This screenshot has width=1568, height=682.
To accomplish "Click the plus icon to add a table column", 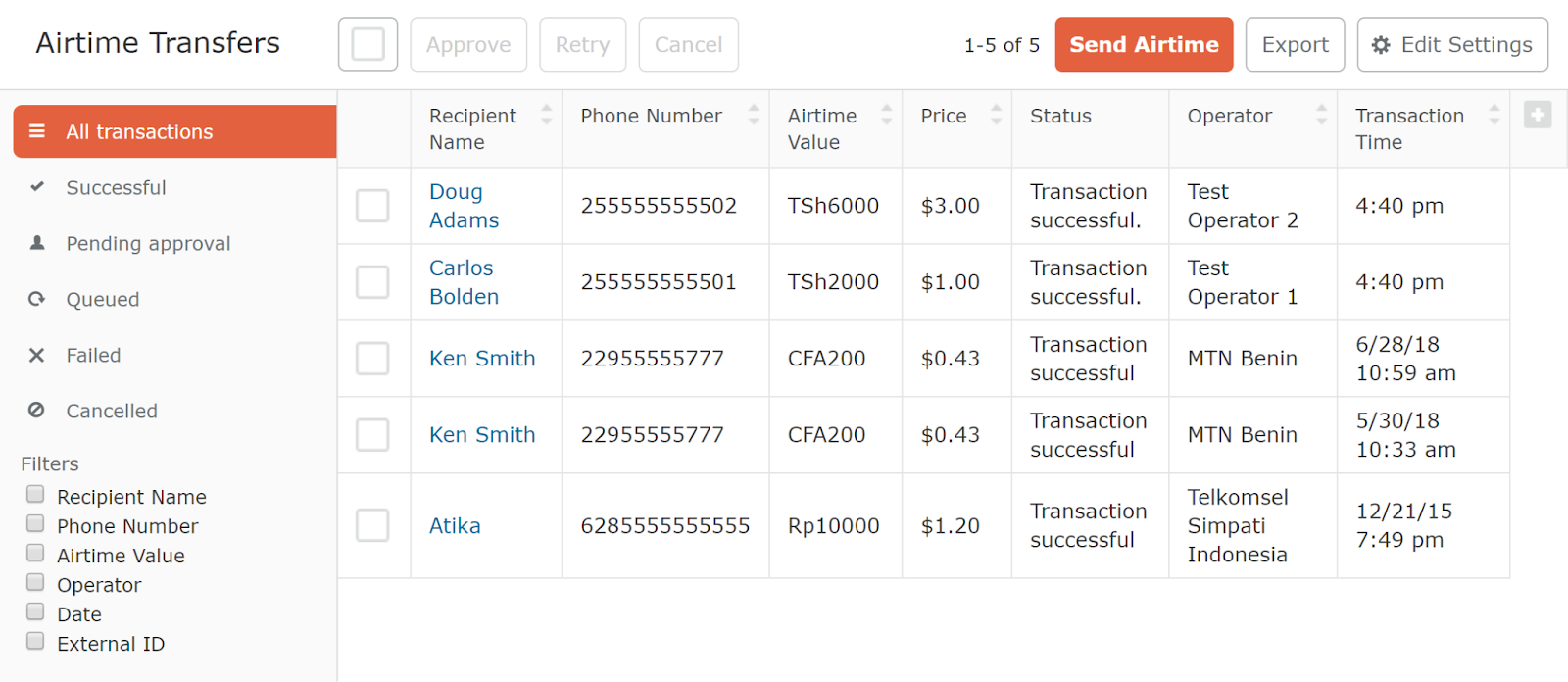I will tap(1538, 116).
